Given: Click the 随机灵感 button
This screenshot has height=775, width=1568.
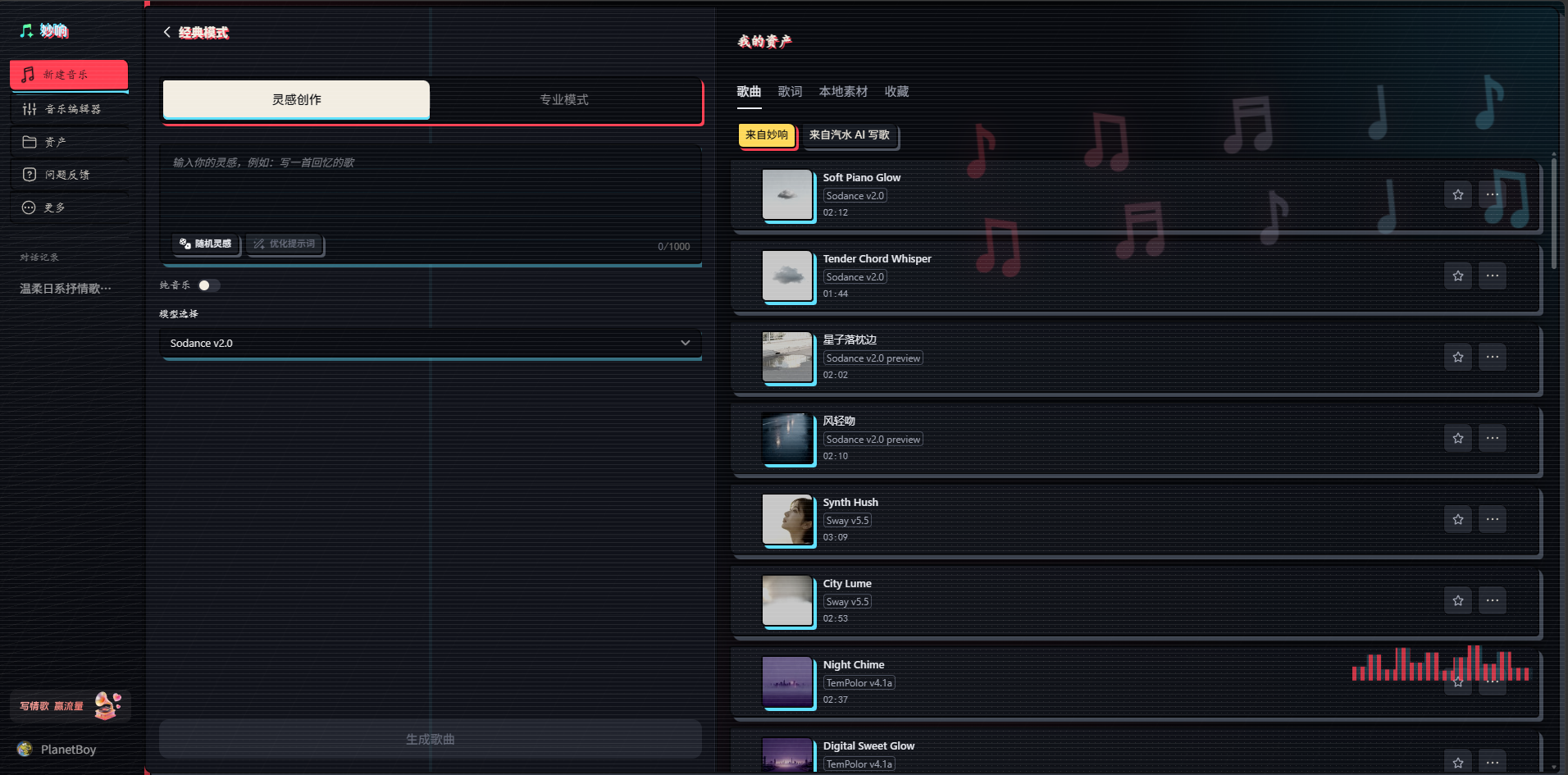Looking at the screenshot, I should coord(206,244).
